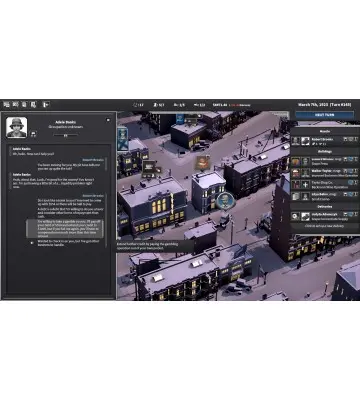The width and height of the screenshot is (360, 400).
Task: Click the set up a new delivery link
Action: coord(324,226)
